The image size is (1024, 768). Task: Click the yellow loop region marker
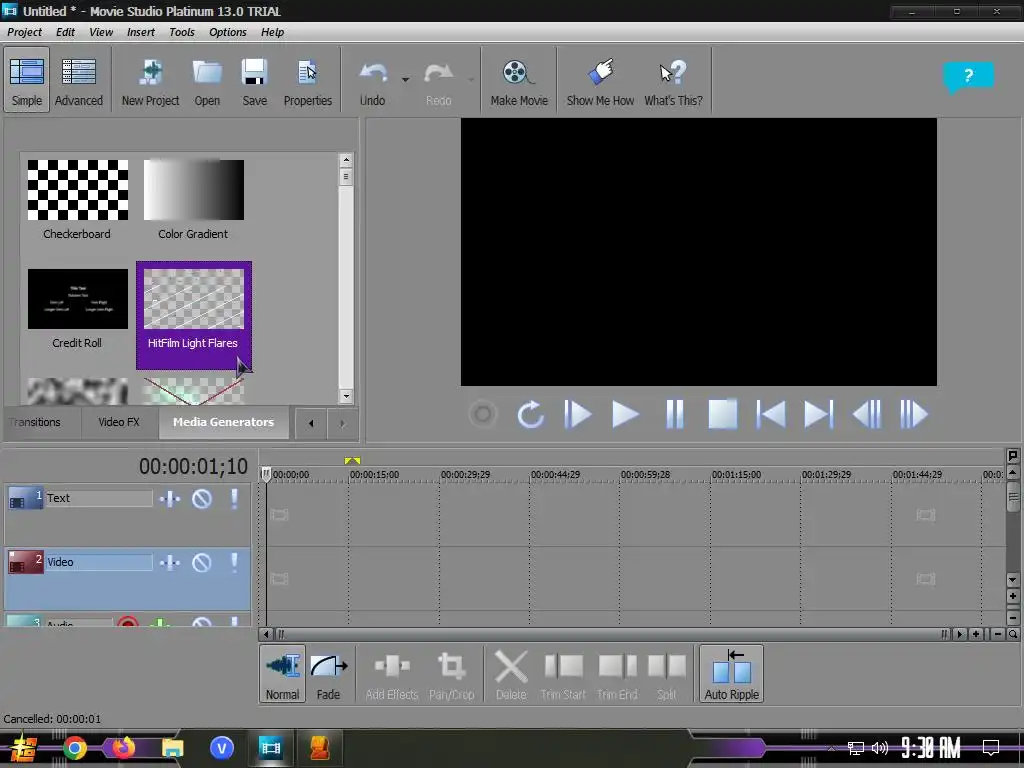pyautogui.click(x=352, y=460)
